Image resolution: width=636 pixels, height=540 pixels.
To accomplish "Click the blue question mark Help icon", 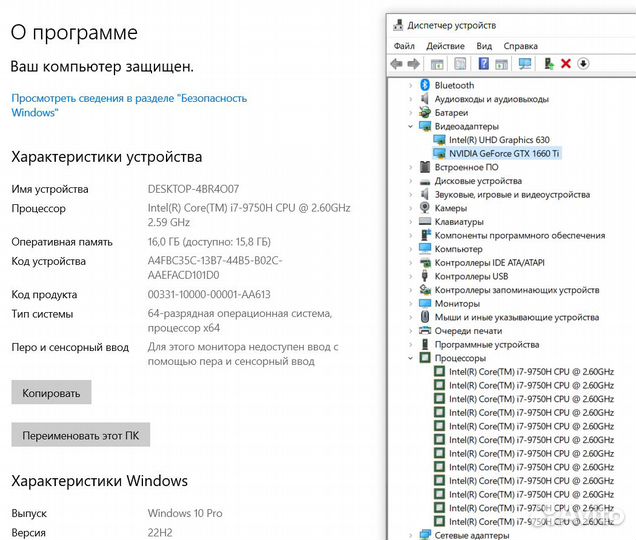I will click(x=483, y=64).
